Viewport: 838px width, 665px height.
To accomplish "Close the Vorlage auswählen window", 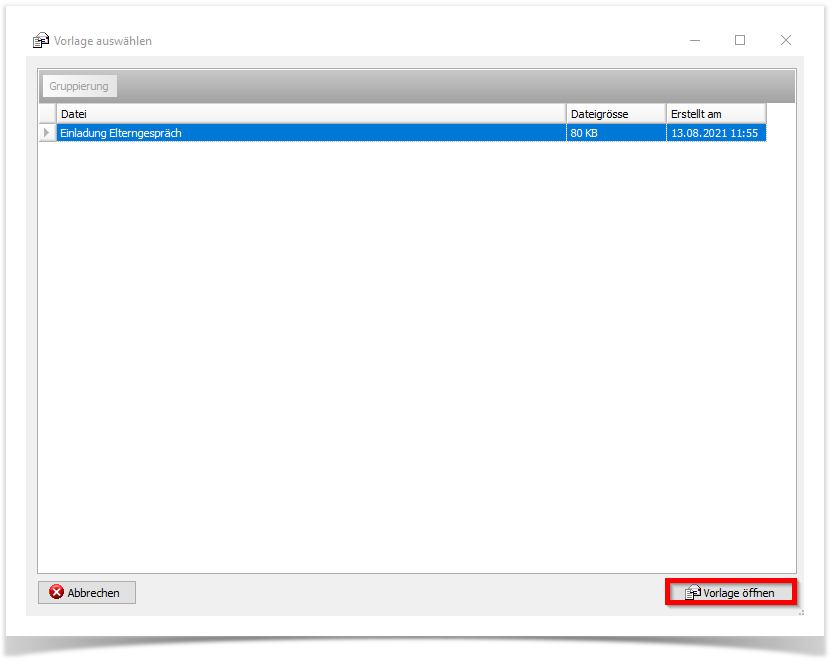I will 785,40.
